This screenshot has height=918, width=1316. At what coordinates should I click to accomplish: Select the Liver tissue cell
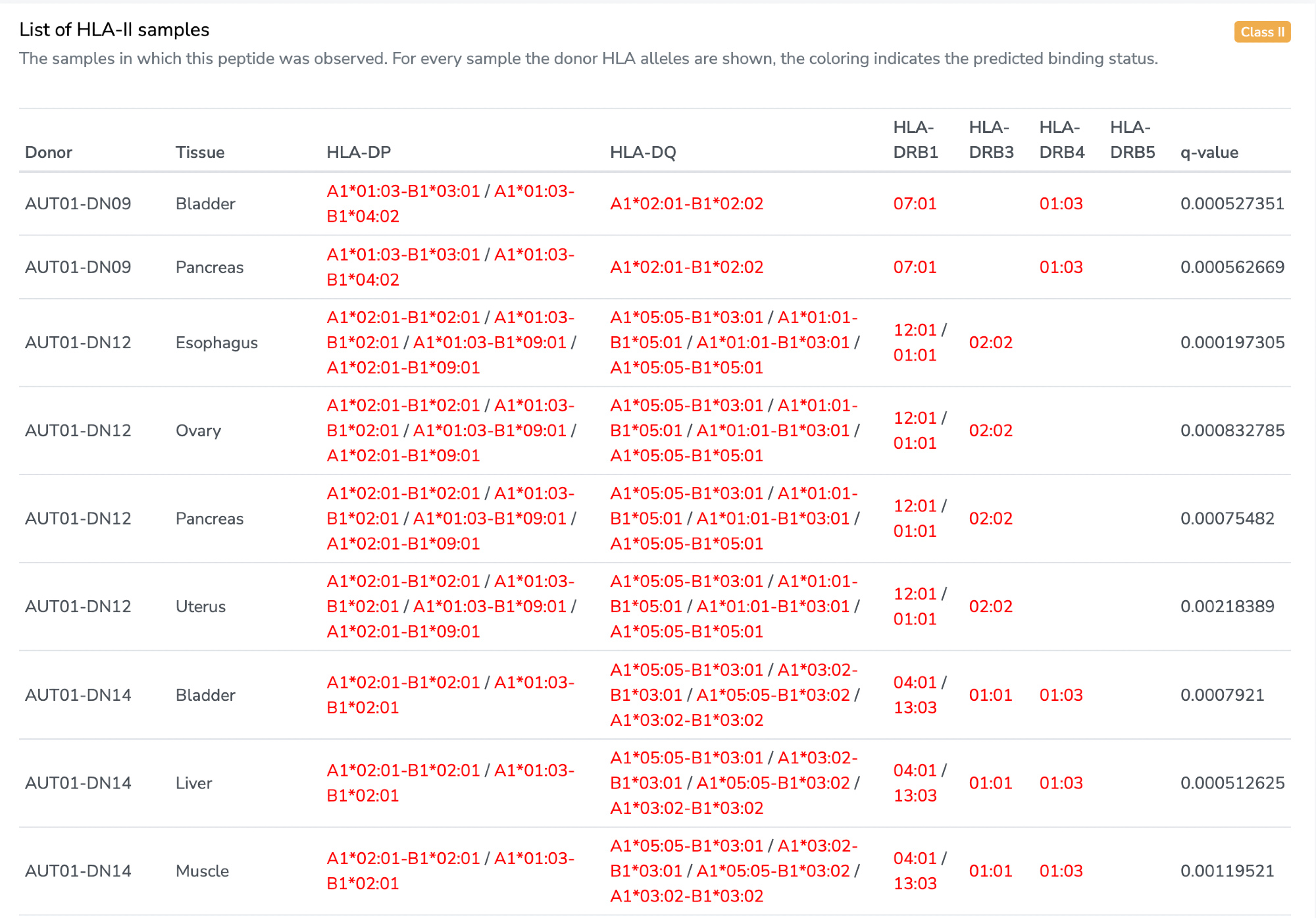[193, 782]
